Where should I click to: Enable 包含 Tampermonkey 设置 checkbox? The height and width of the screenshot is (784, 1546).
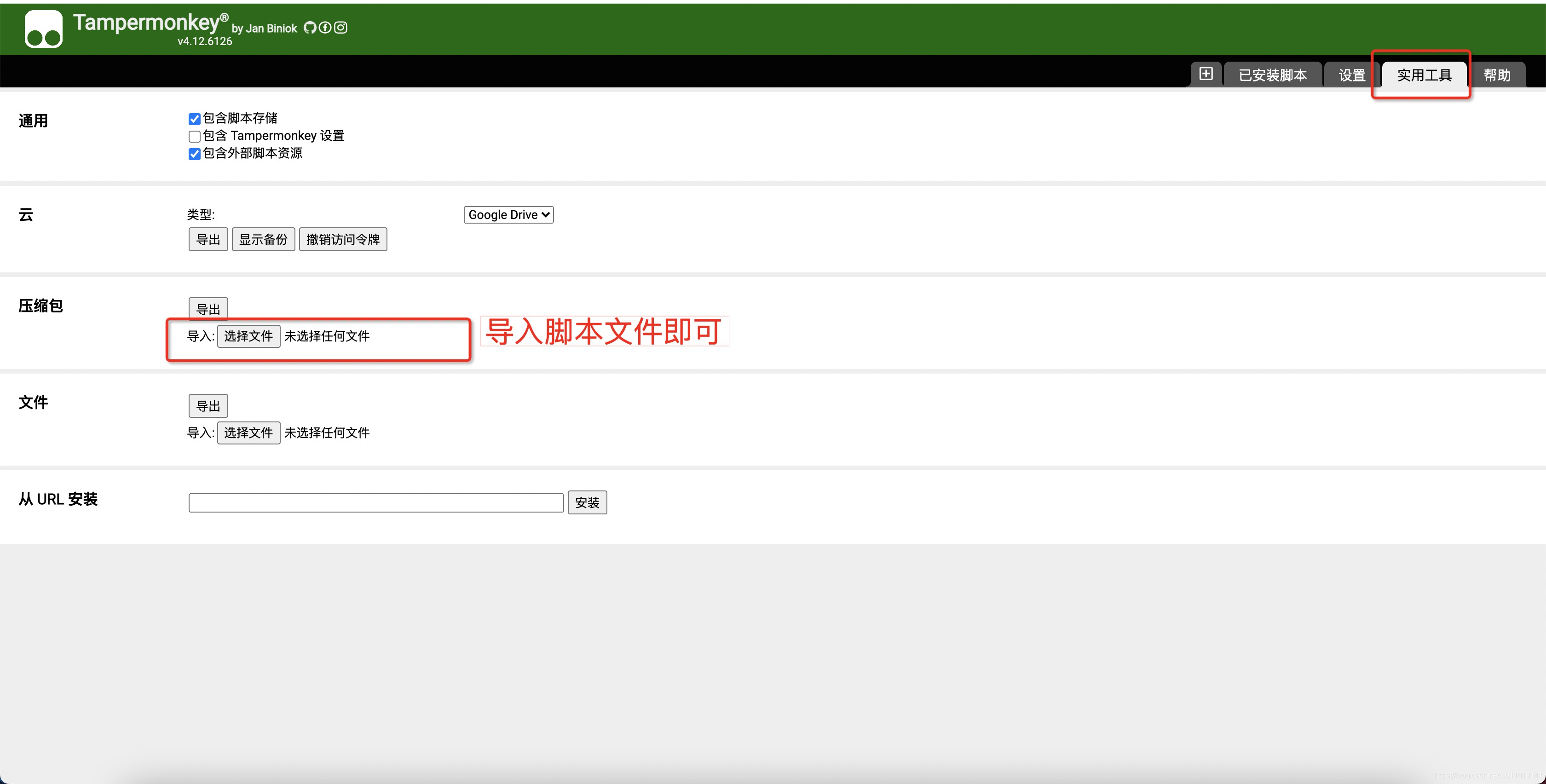coord(194,136)
